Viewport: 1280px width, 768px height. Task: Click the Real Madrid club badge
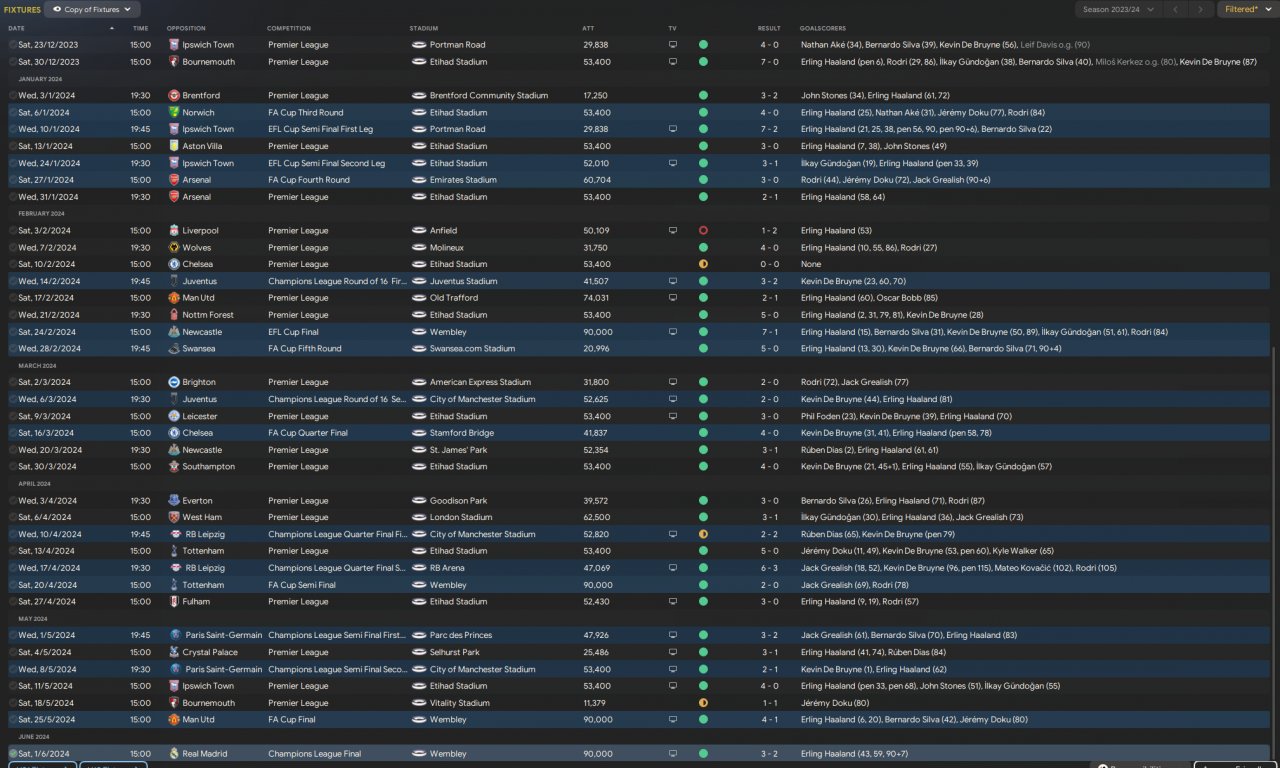coord(174,754)
